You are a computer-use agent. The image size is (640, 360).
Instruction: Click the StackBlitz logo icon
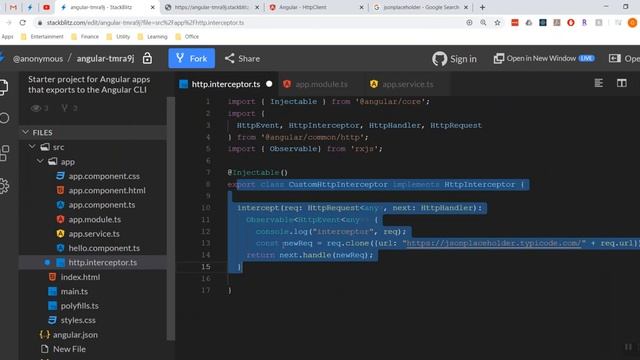(x=2, y=58)
